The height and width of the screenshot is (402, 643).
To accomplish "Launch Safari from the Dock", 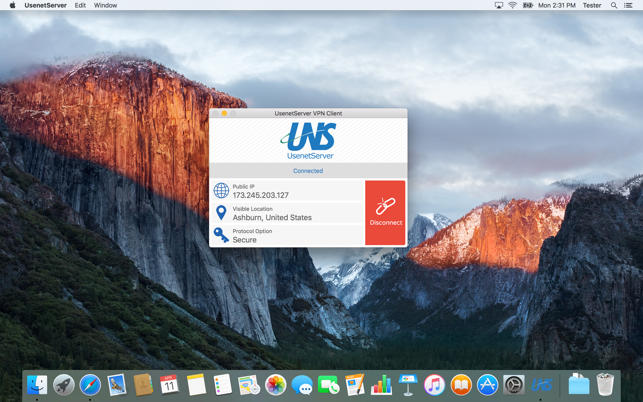I will pyautogui.click(x=90, y=385).
